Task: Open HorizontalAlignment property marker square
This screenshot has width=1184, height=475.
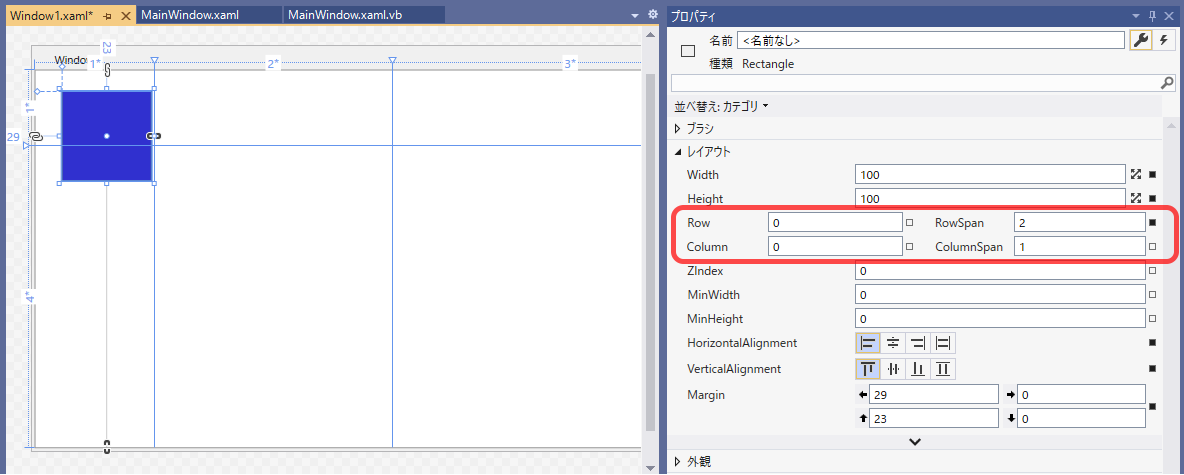Action: (x=1153, y=343)
